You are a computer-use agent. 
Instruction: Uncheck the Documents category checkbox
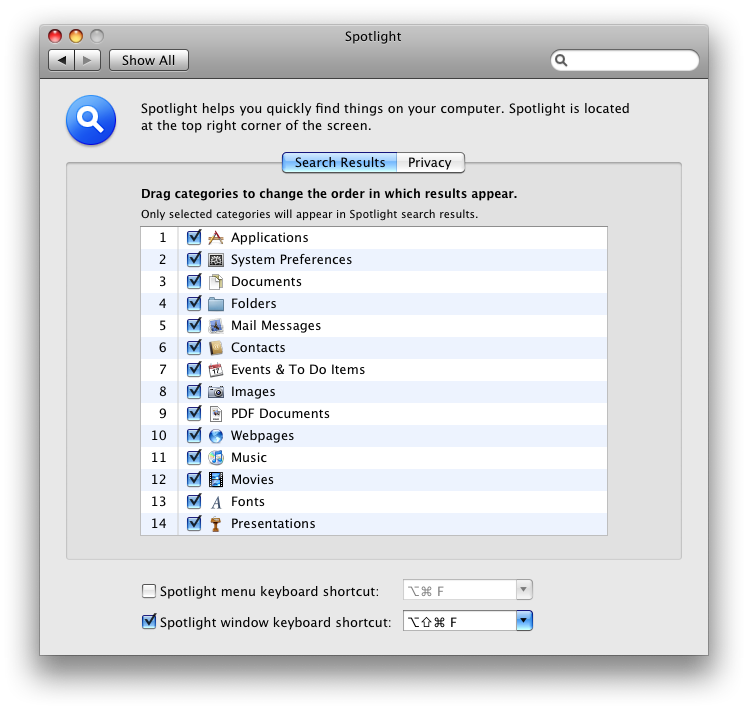pos(194,282)
